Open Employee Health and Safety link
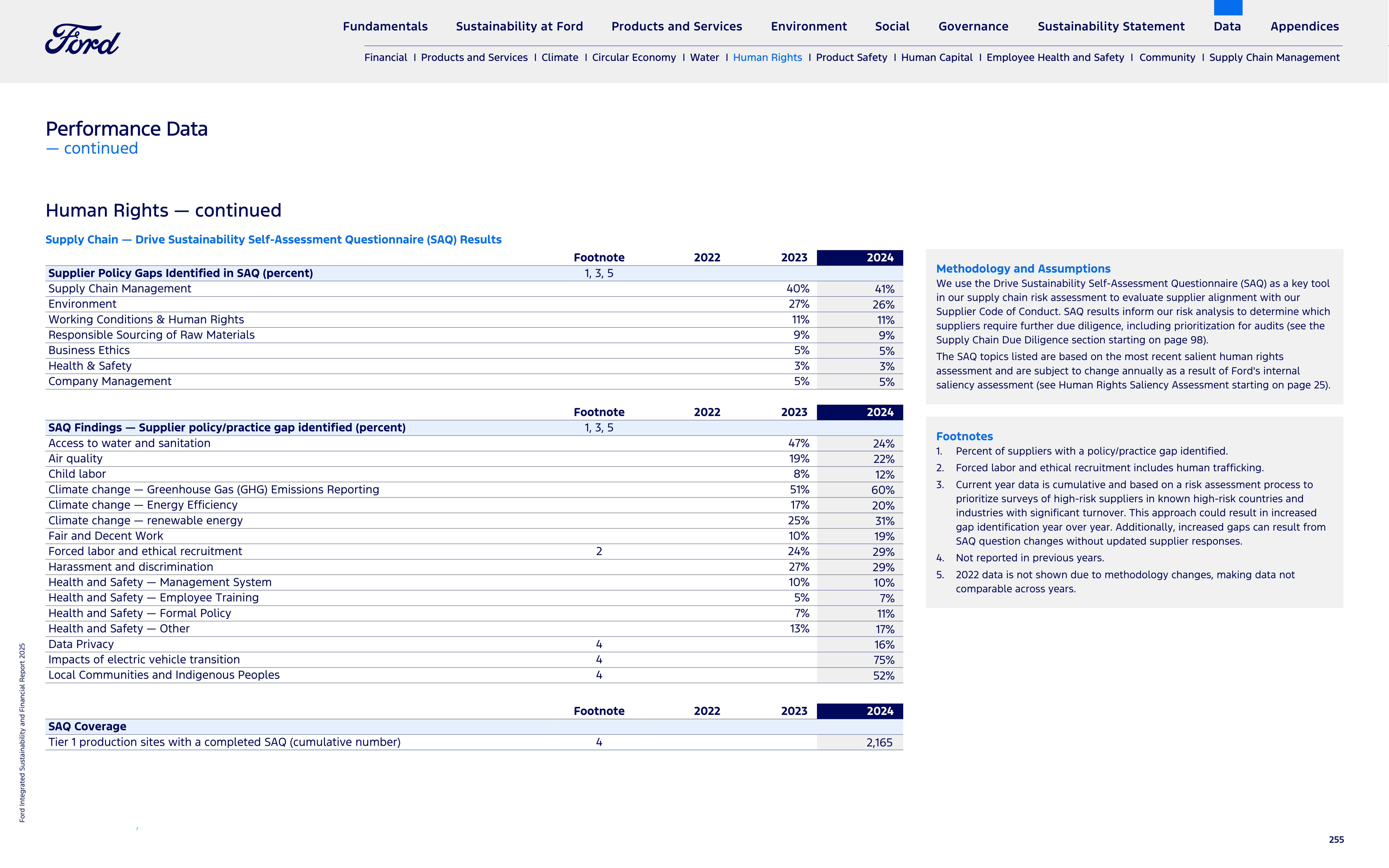The width and height of the screenshot is (1389, 868). [x=1055, y=58]
